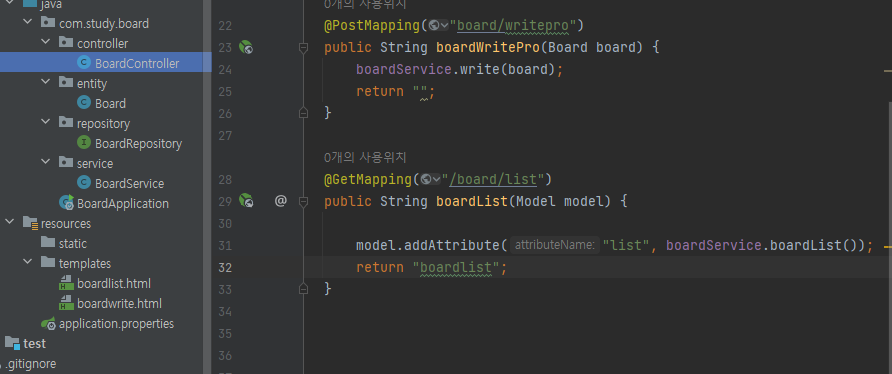
Task: Open boardwrite.html template
Action: pos(119,303)
